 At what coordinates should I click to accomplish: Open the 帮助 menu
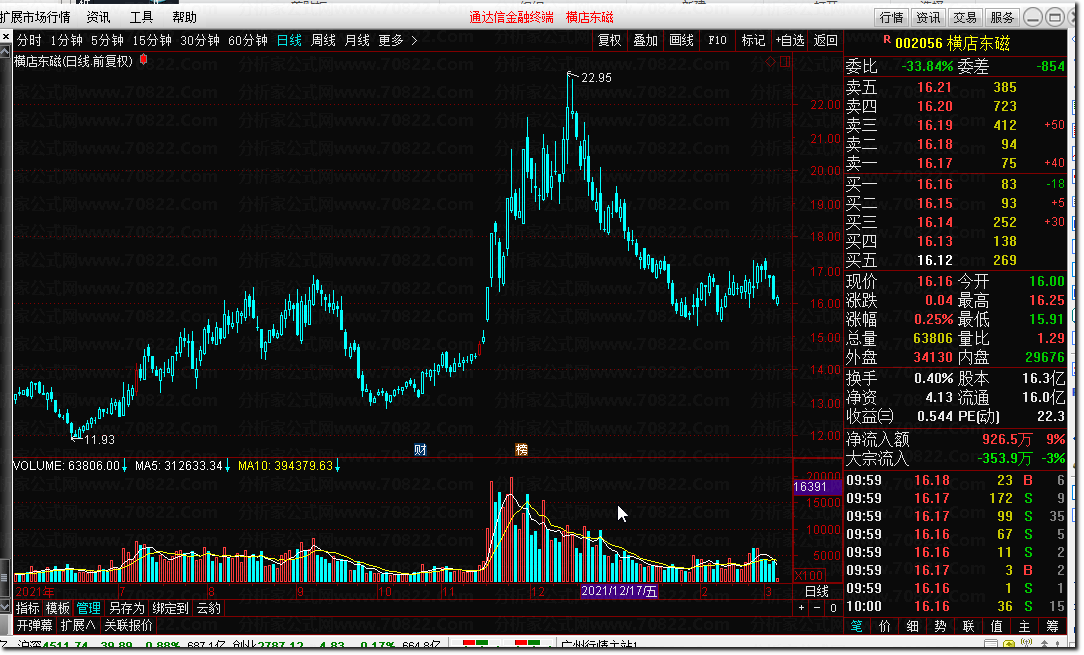pos(185,17)
